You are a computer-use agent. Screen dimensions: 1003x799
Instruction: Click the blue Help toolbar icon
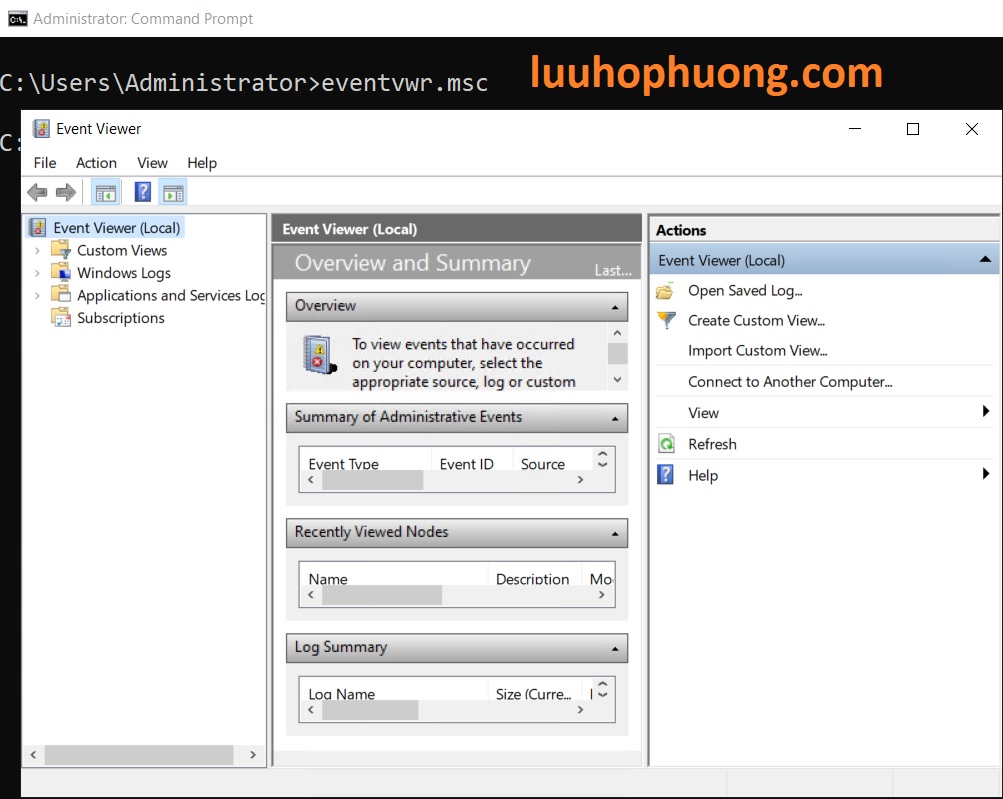coord(143,192)
